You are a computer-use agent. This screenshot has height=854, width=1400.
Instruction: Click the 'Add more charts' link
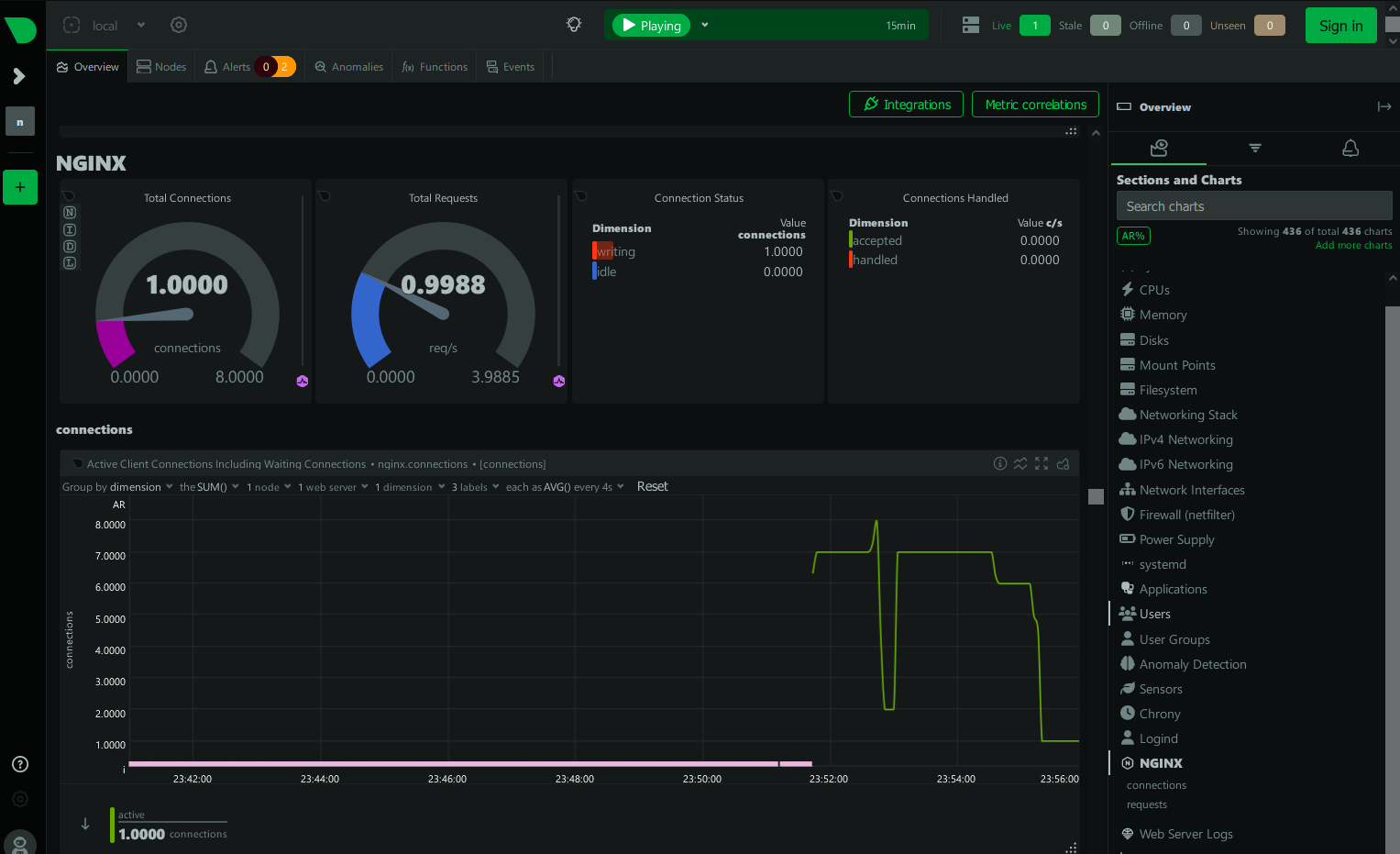pyautogui.click(x=1353, y=246)
